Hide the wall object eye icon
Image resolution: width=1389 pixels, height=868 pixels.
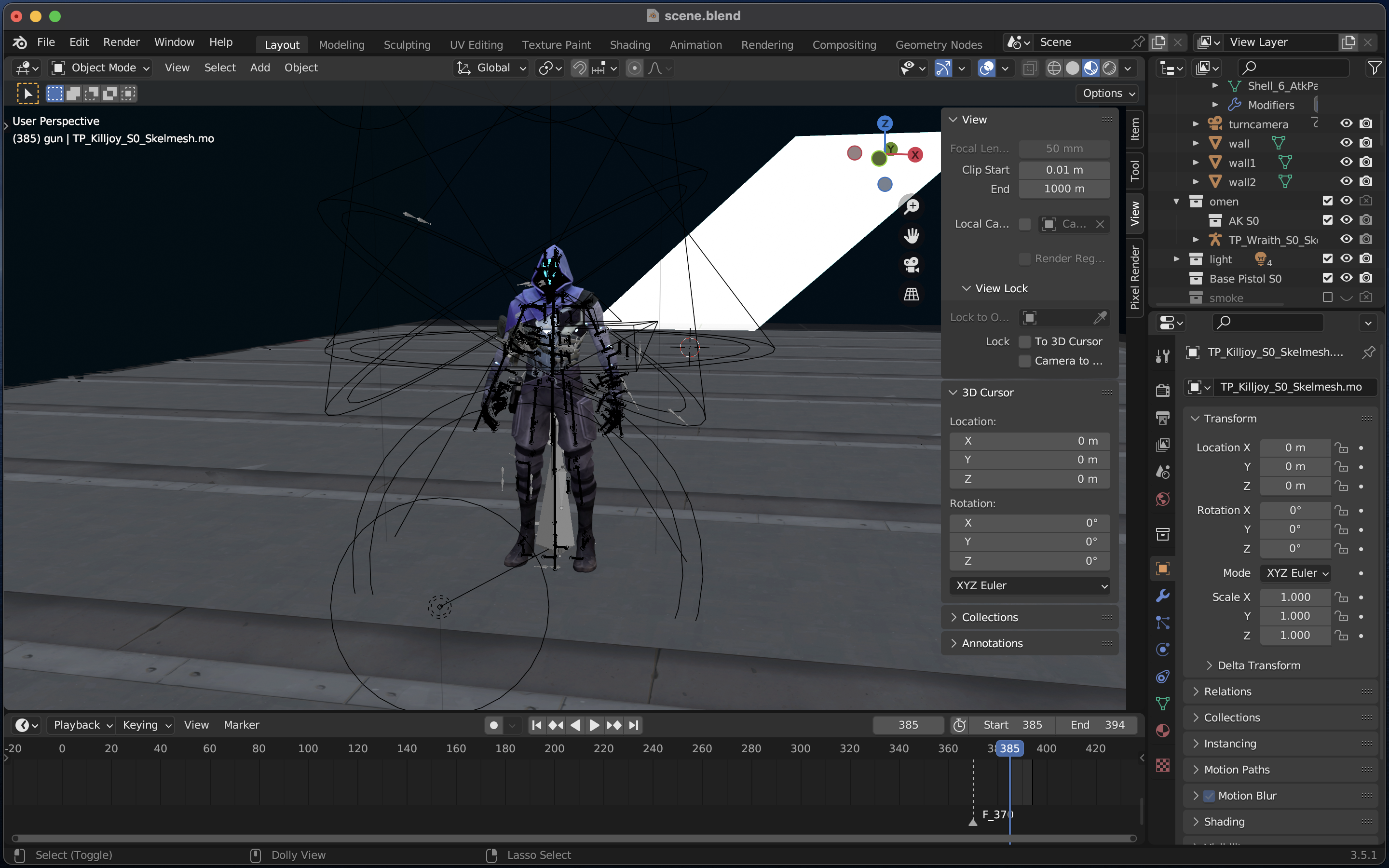click(1346, 143)
